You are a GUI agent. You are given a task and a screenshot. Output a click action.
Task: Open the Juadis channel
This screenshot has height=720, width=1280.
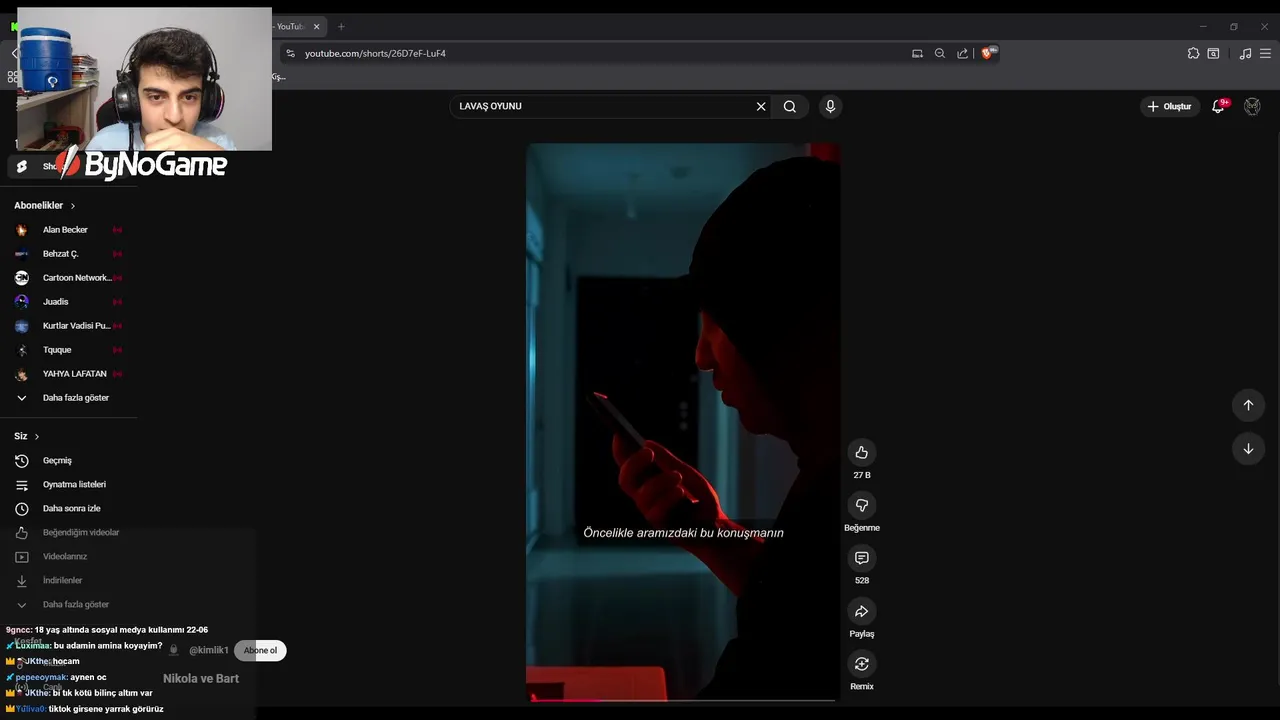56,302
